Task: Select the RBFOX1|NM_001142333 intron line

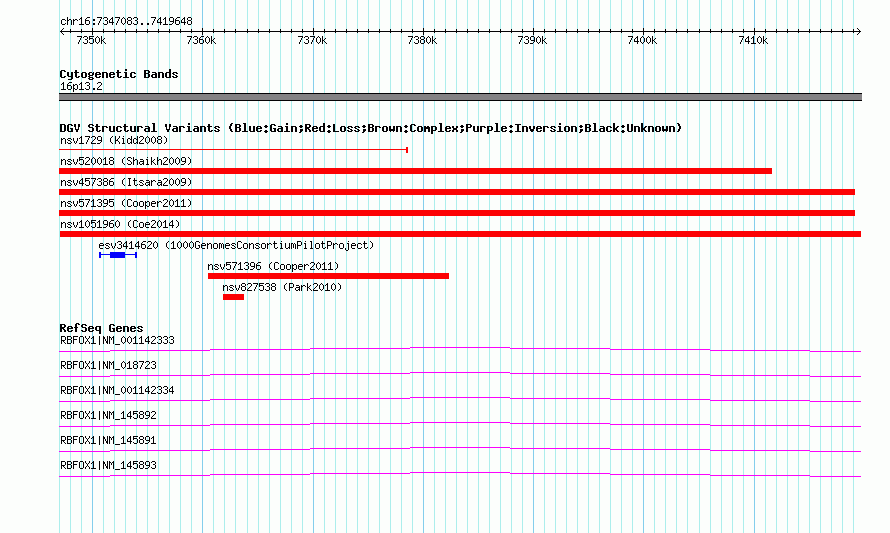Action: (x=460, y=350)
